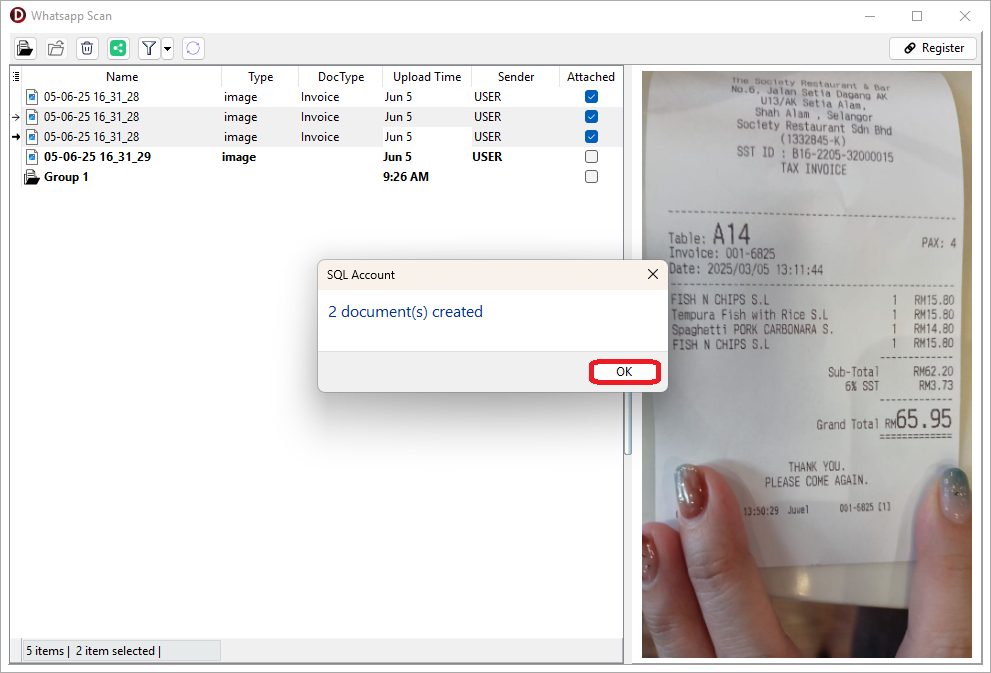The image size is (991, 673).
Task: Click the open folder toolbar icon
Action: 25,48
